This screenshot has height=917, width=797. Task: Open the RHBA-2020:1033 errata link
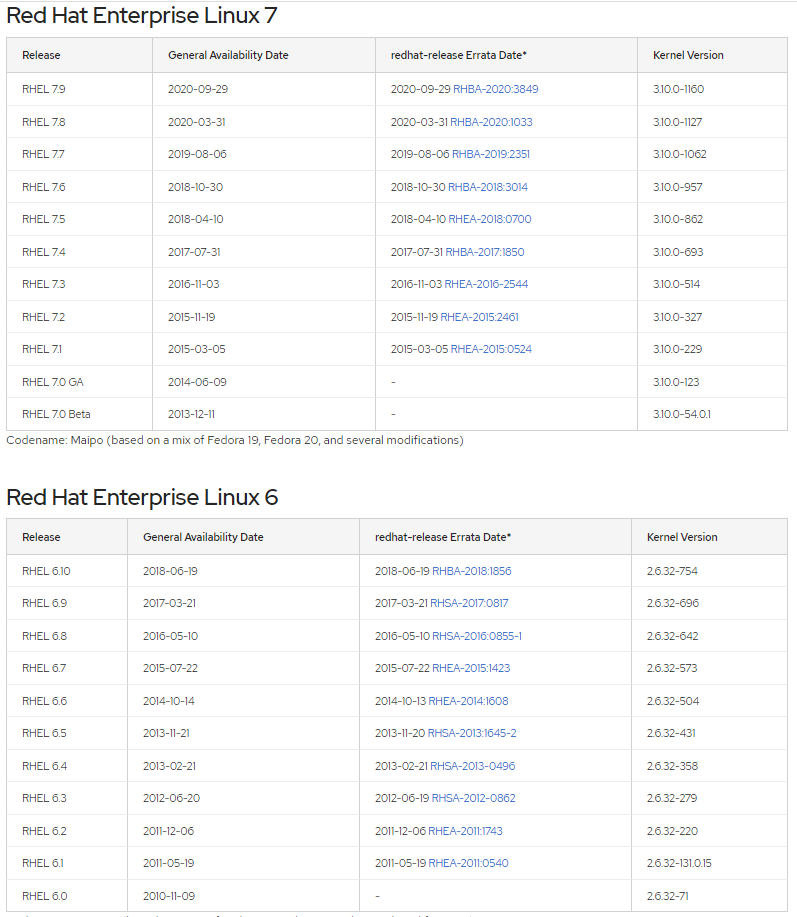coord(491,122)
